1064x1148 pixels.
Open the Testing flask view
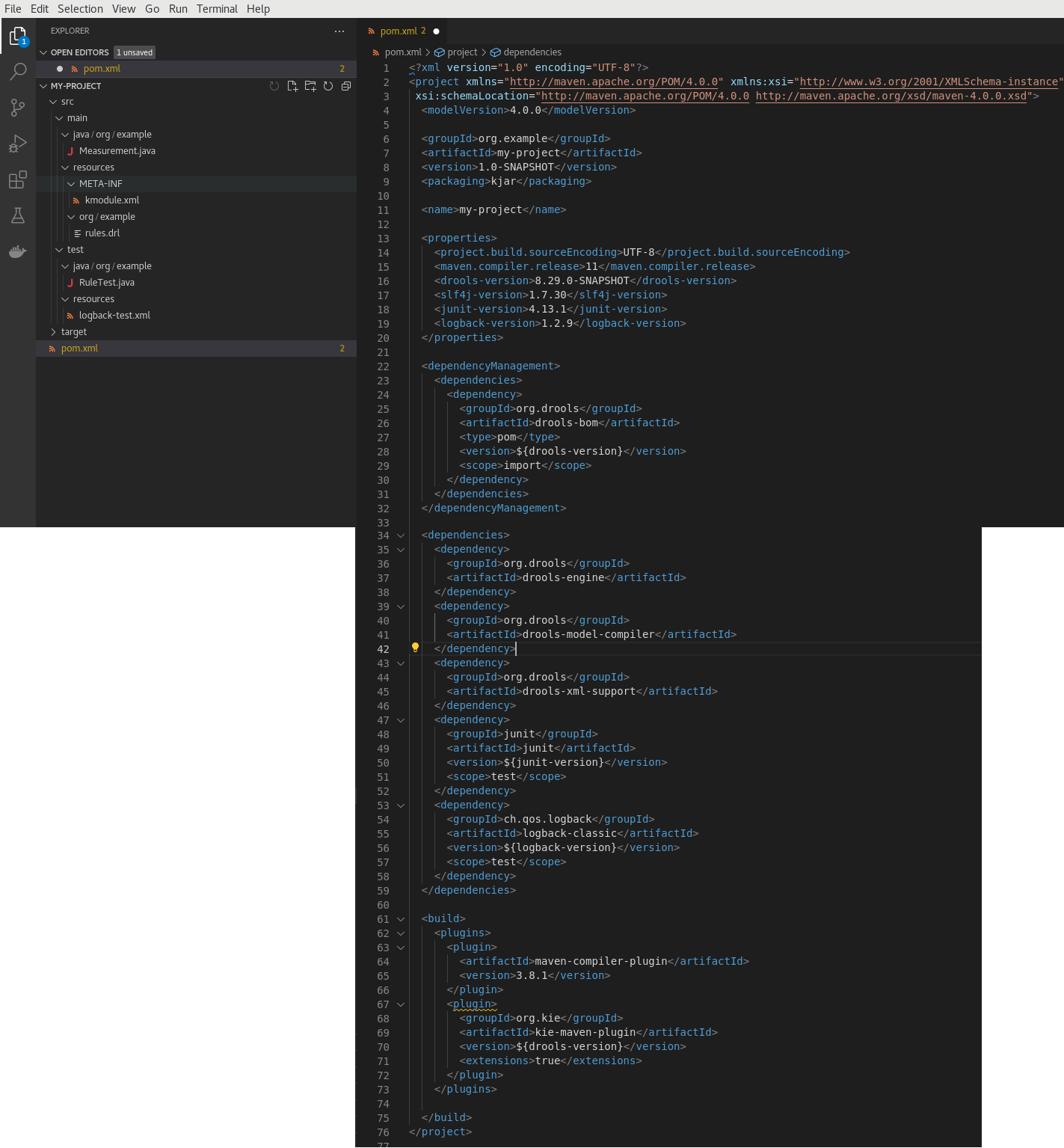(18, 216)
